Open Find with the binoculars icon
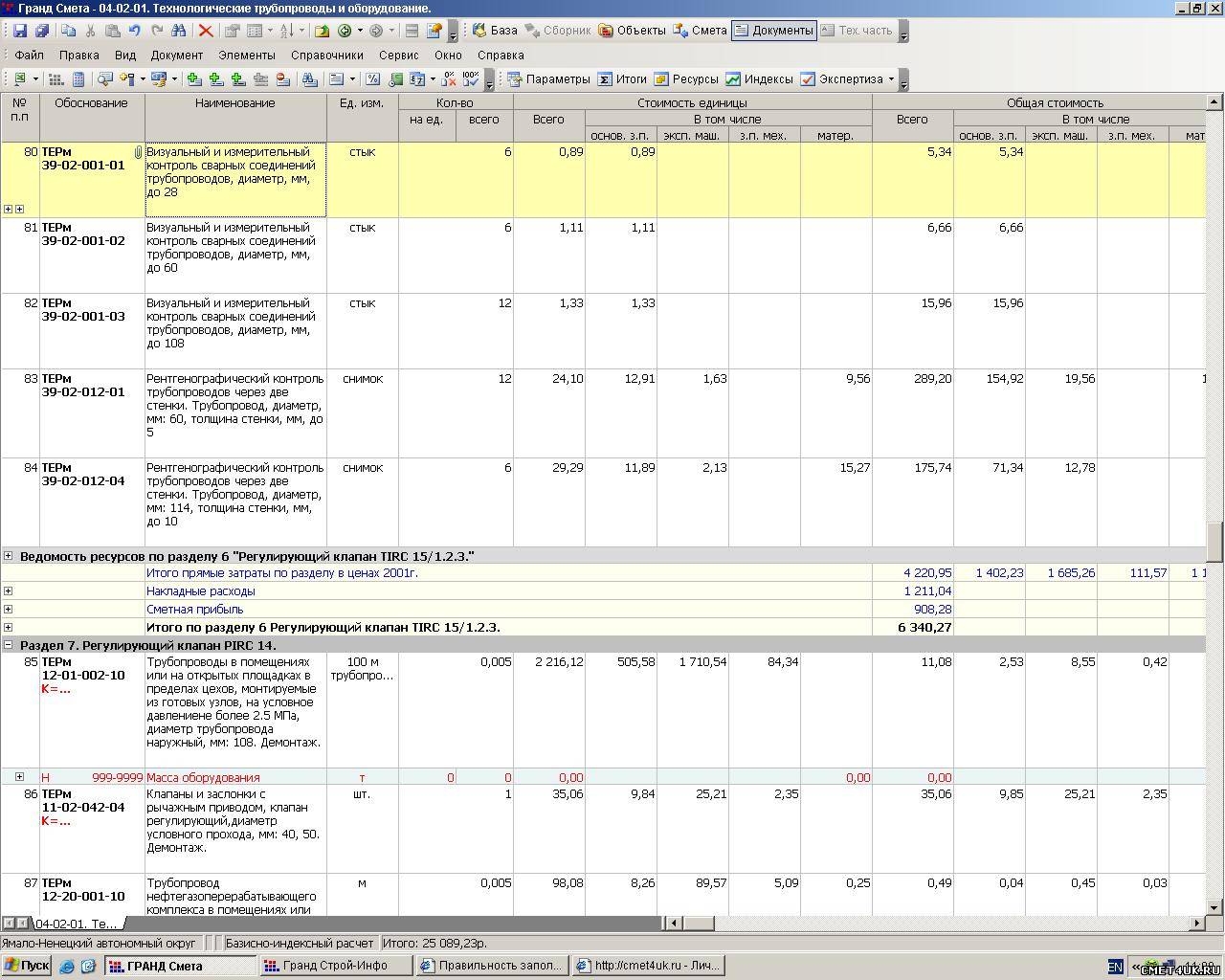The height and width of the screenshot is (980, 1225). (179, 31)
